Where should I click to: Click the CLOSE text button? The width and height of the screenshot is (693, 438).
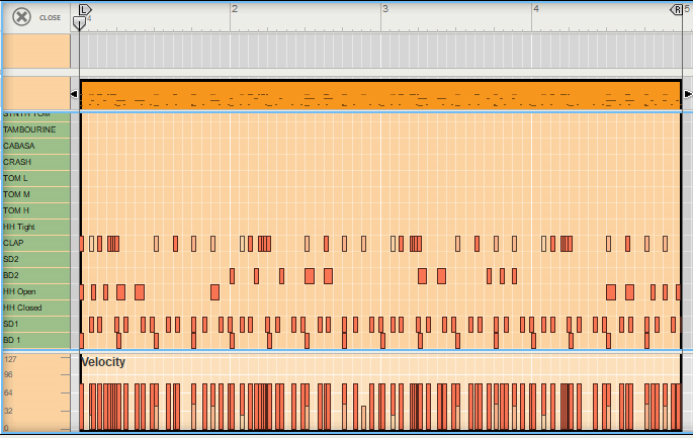coord(50,18)
